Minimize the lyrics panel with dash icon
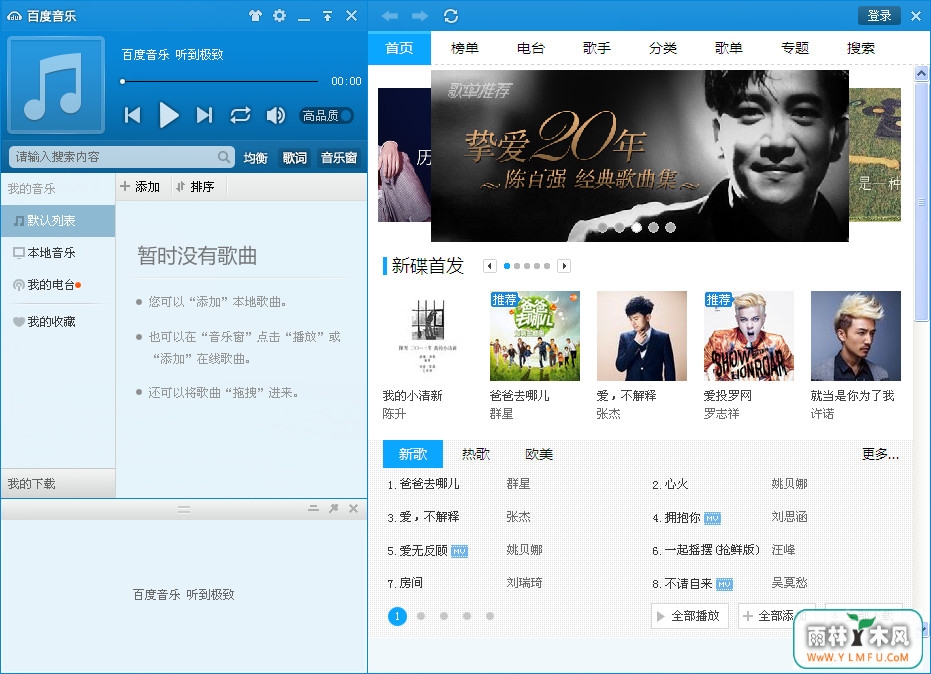This screenshot has height=674, width=931. tap(314, 509)
